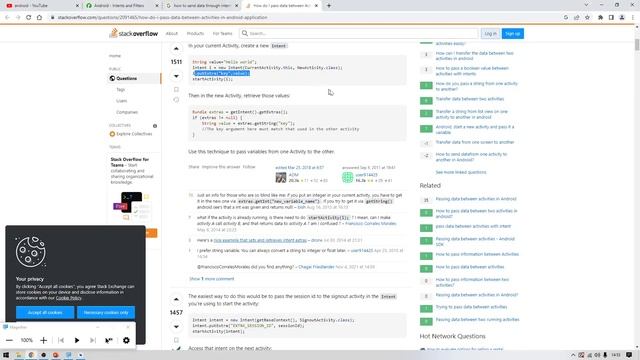Image resolution: width=640 pixels, height=360 pixels.
Task: Open the browser extensions puzzle icon
Action: coord(600,18)
